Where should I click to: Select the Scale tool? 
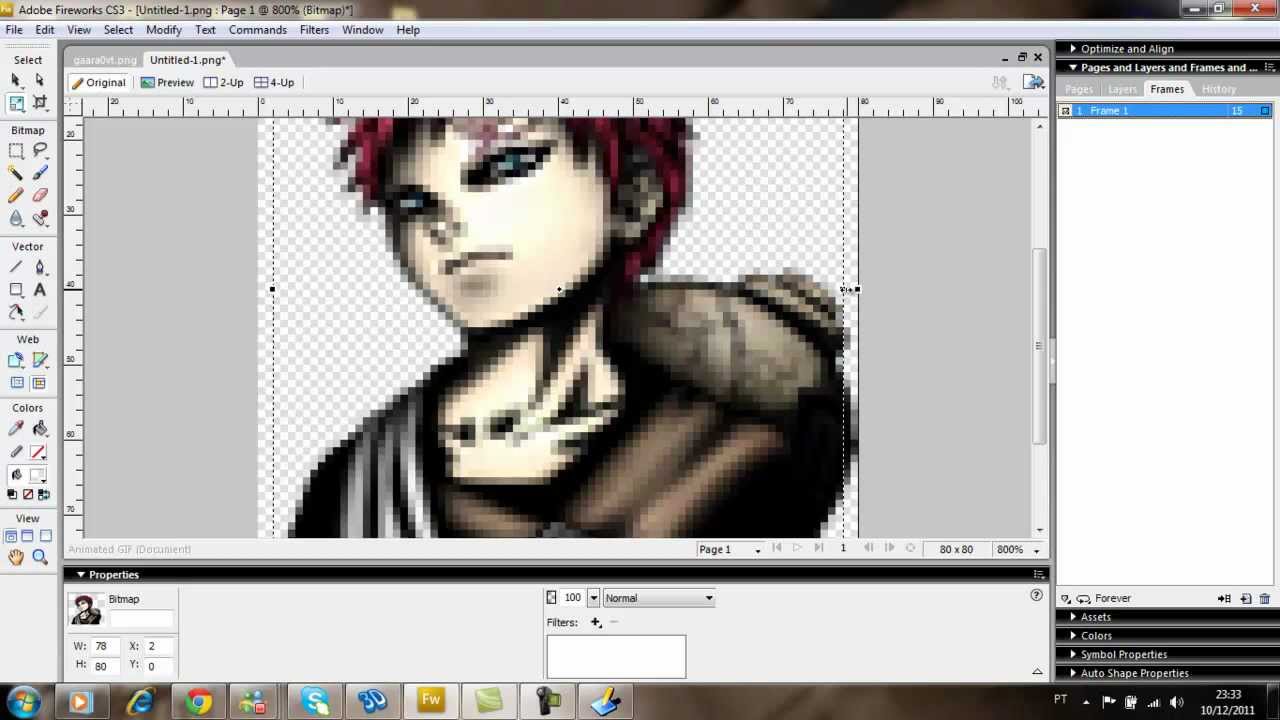click(x=16, y=103)
